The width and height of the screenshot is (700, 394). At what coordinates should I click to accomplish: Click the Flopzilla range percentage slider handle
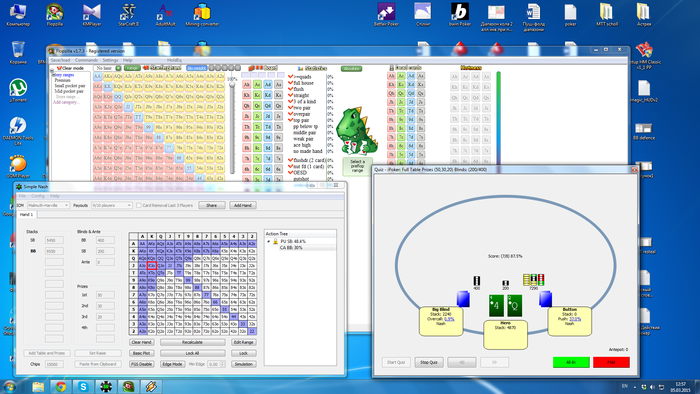click(x=232, y=84)
